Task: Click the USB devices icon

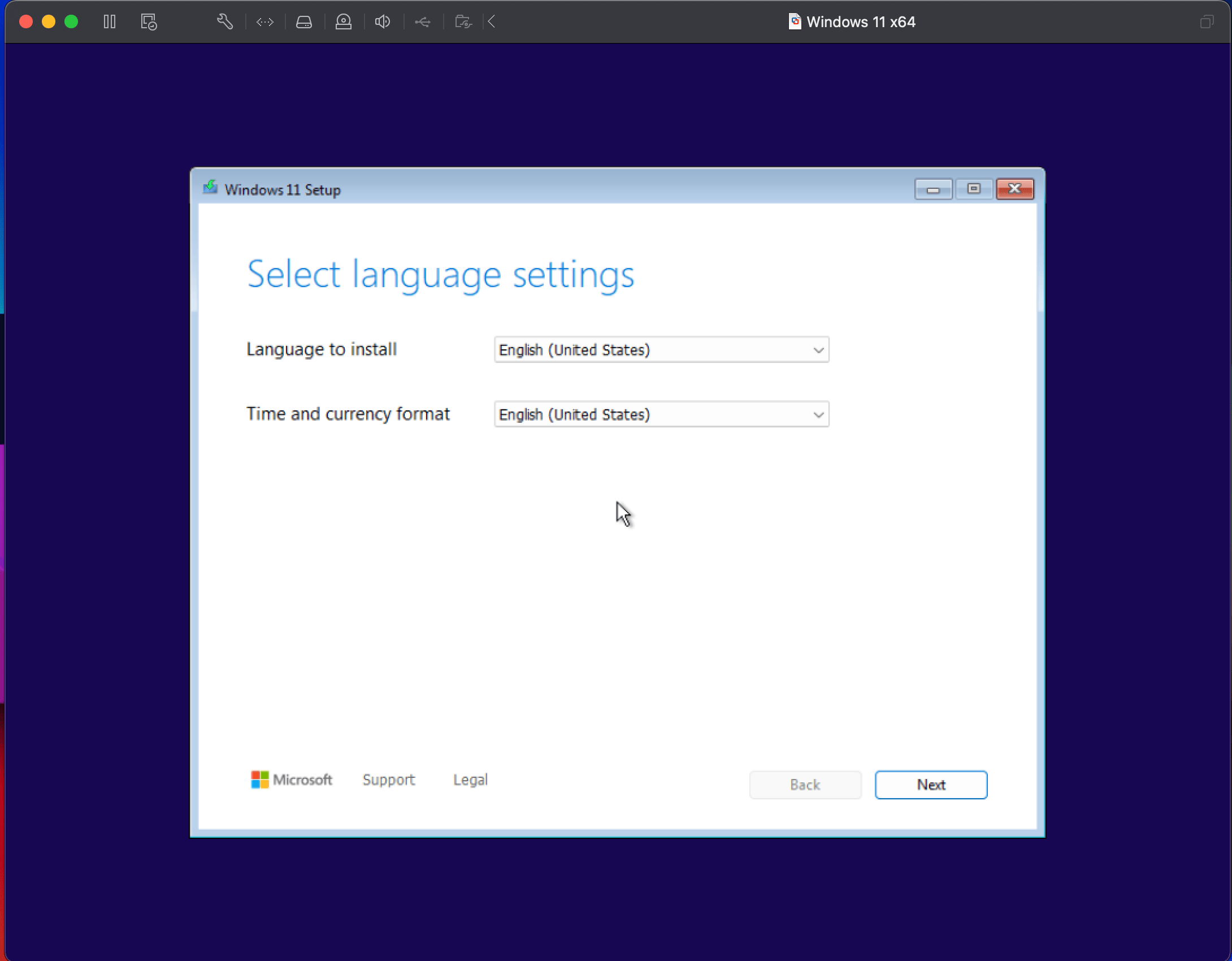Action: (423, 22)
